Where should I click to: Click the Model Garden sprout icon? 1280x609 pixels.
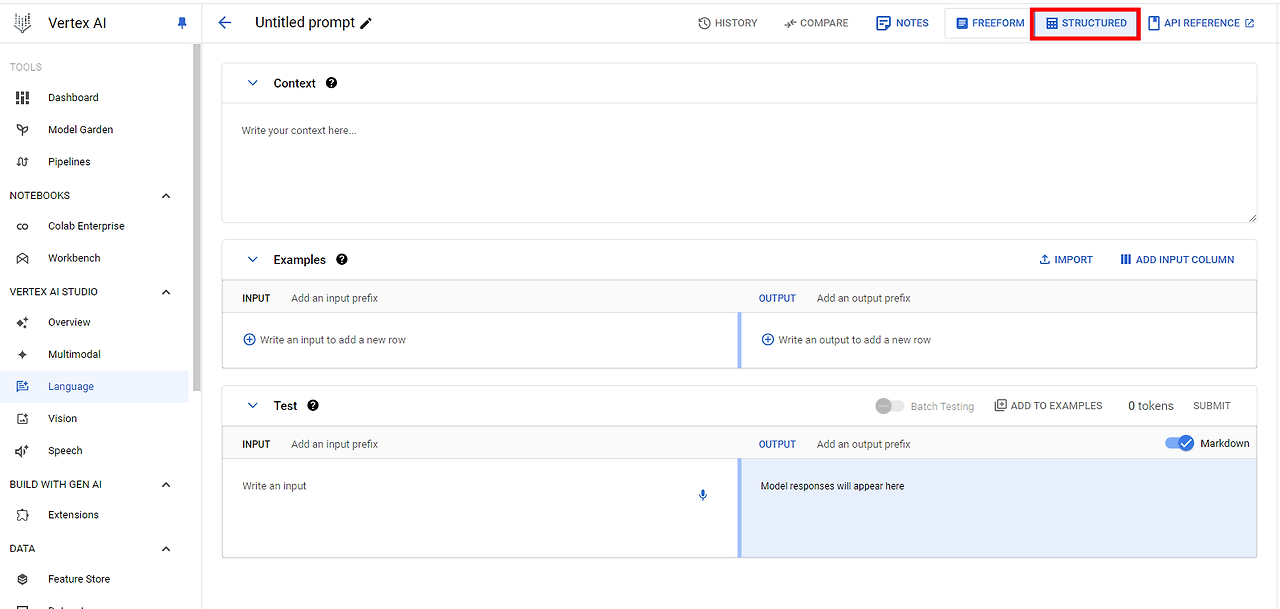coord(23,129)
